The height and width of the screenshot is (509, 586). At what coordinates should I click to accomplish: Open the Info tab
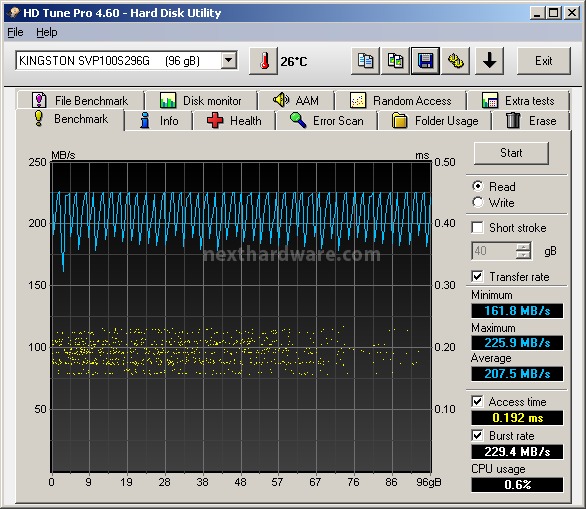[158, 121]
